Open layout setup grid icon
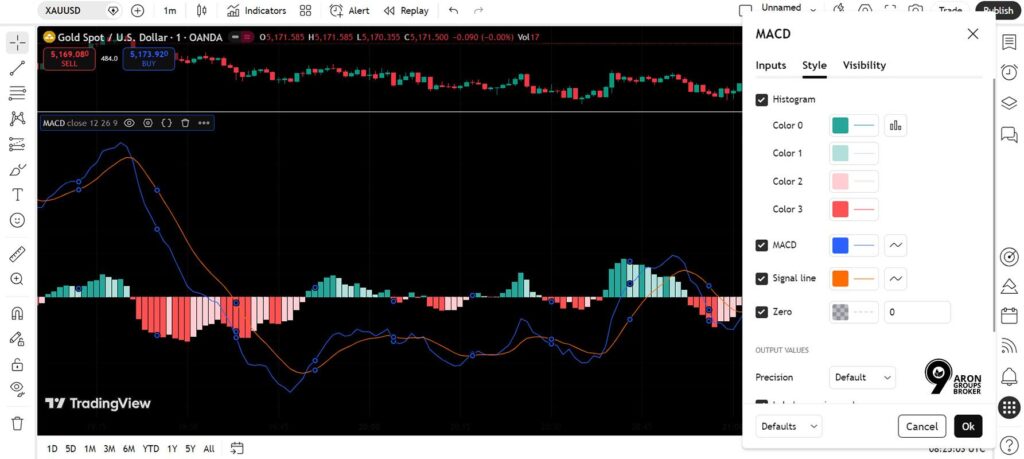 coord(305,10)
